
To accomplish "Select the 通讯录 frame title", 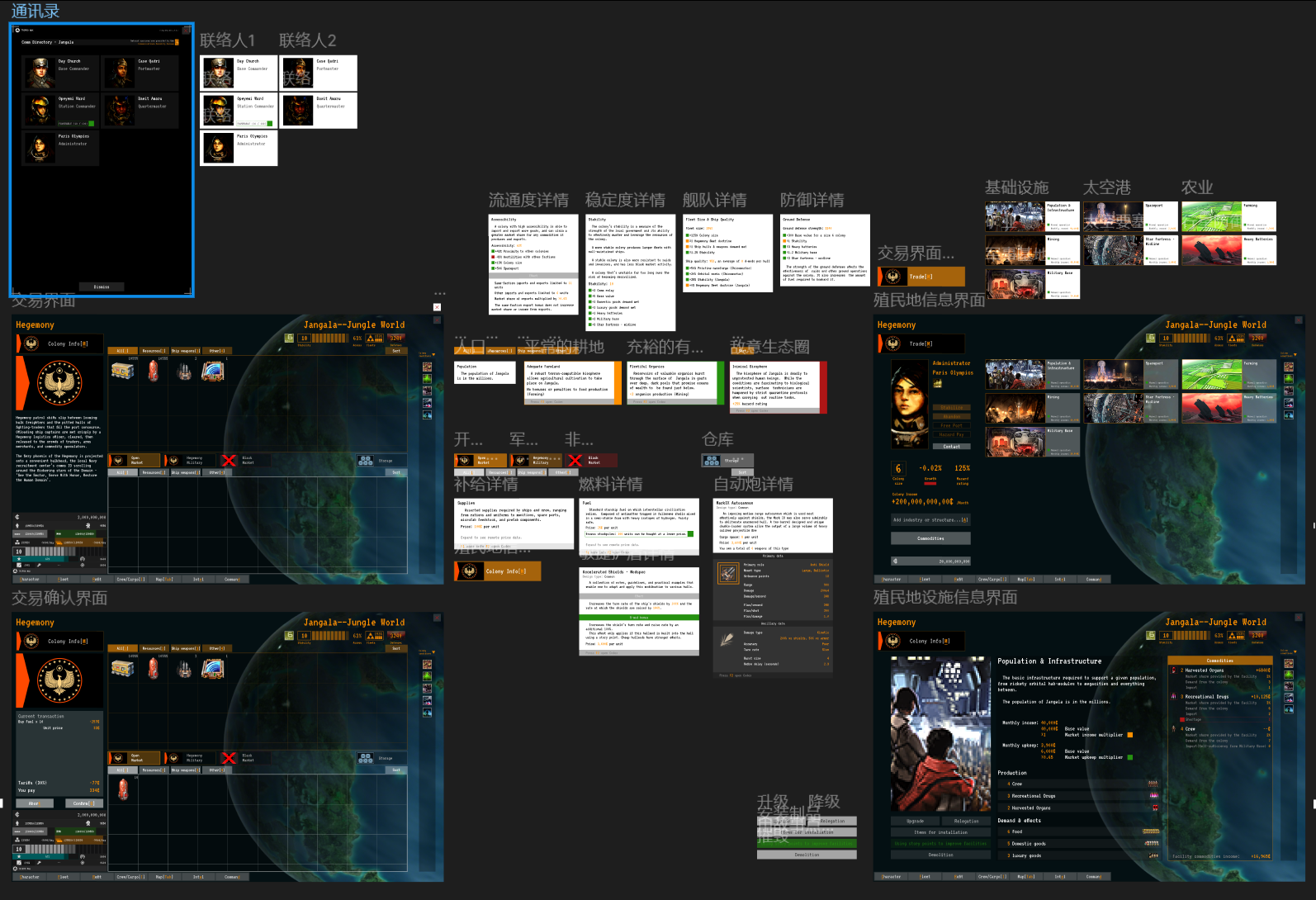I will [x=35, y=11].
